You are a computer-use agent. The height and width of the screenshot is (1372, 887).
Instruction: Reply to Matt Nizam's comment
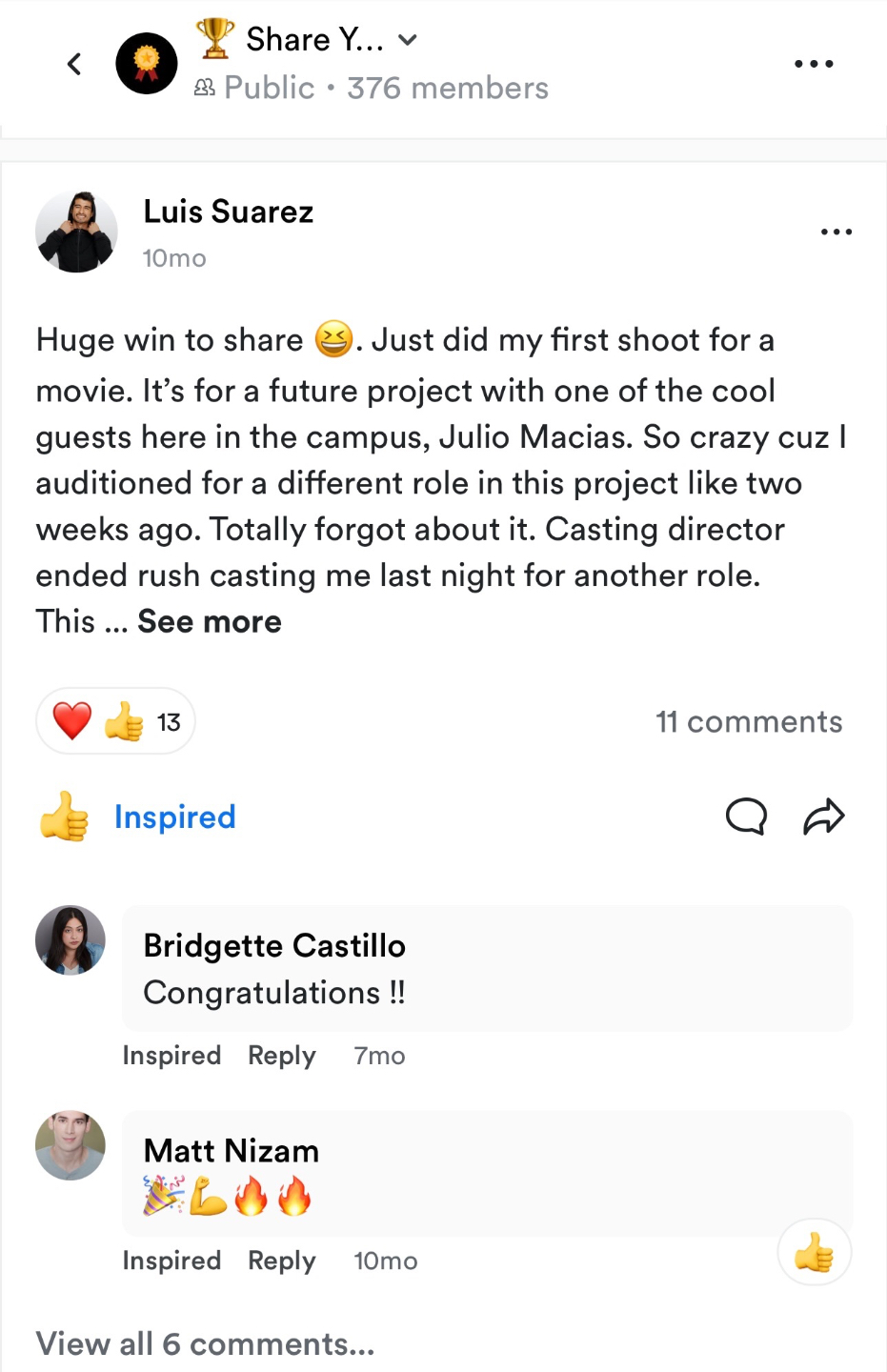(x=281, y=1261)
